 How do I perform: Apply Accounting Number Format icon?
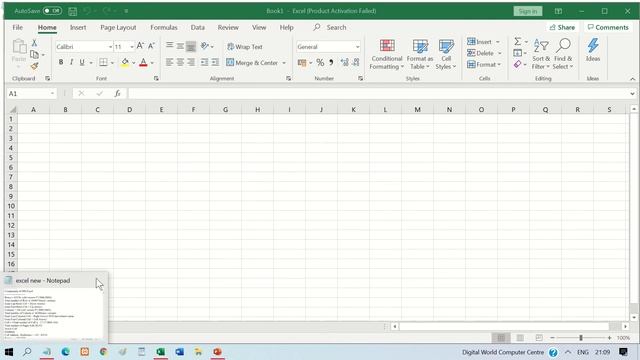click(302, 62)
